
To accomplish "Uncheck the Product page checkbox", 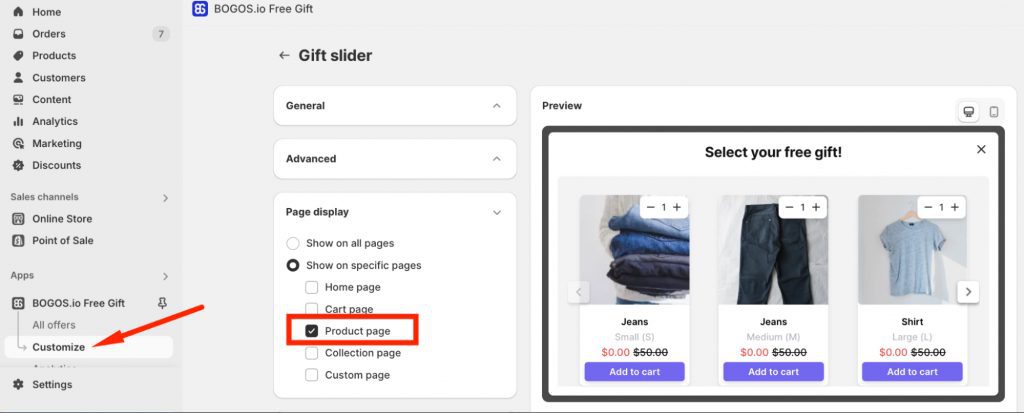I will 312,331.
